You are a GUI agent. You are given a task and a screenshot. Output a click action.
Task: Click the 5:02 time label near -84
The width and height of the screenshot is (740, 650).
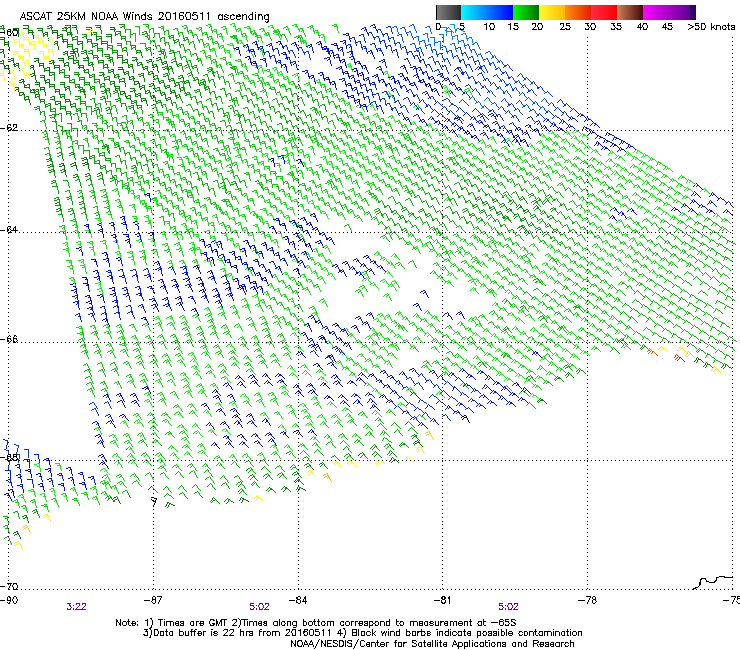click(260, 607)
